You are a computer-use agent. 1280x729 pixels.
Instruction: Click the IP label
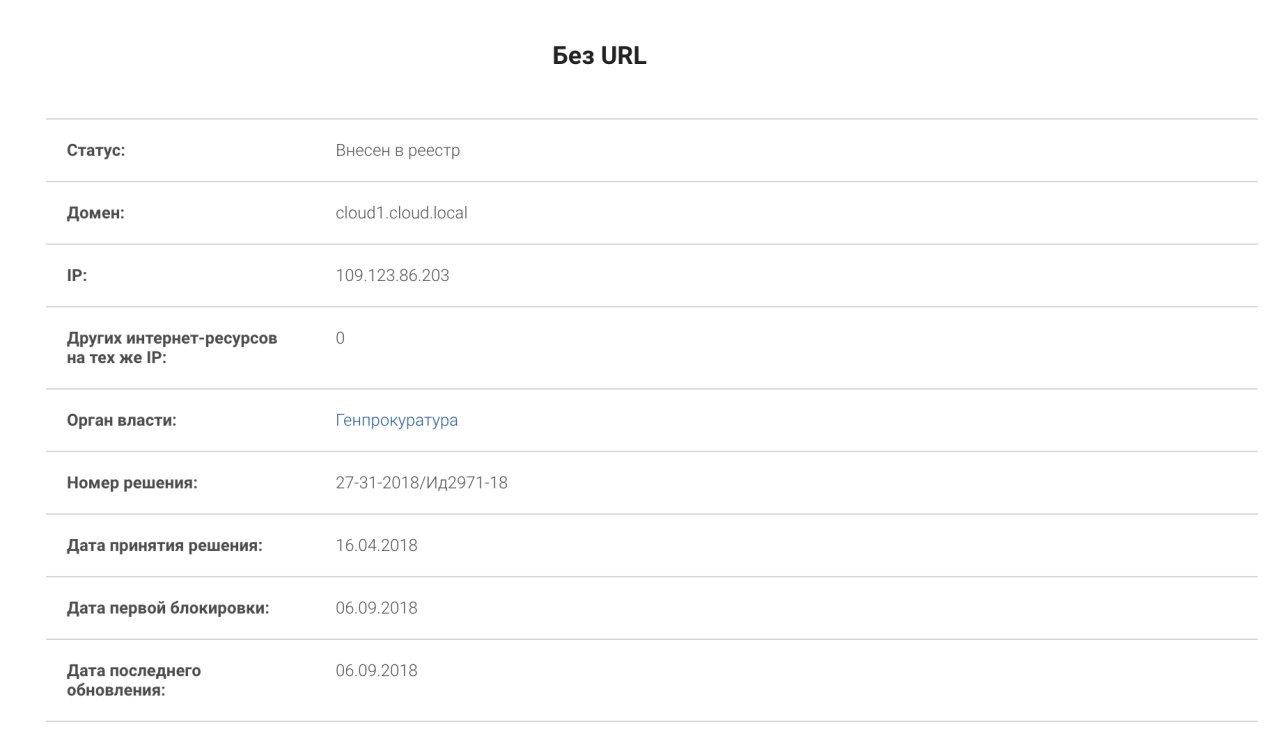point(77,275)
